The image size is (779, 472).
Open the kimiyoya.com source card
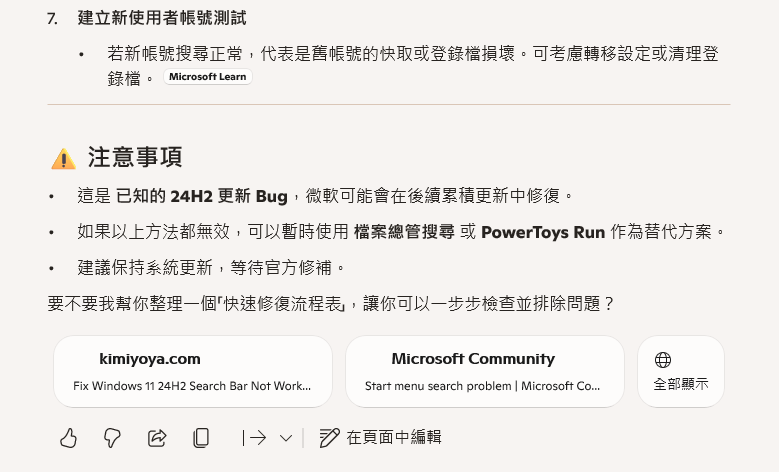193,371
